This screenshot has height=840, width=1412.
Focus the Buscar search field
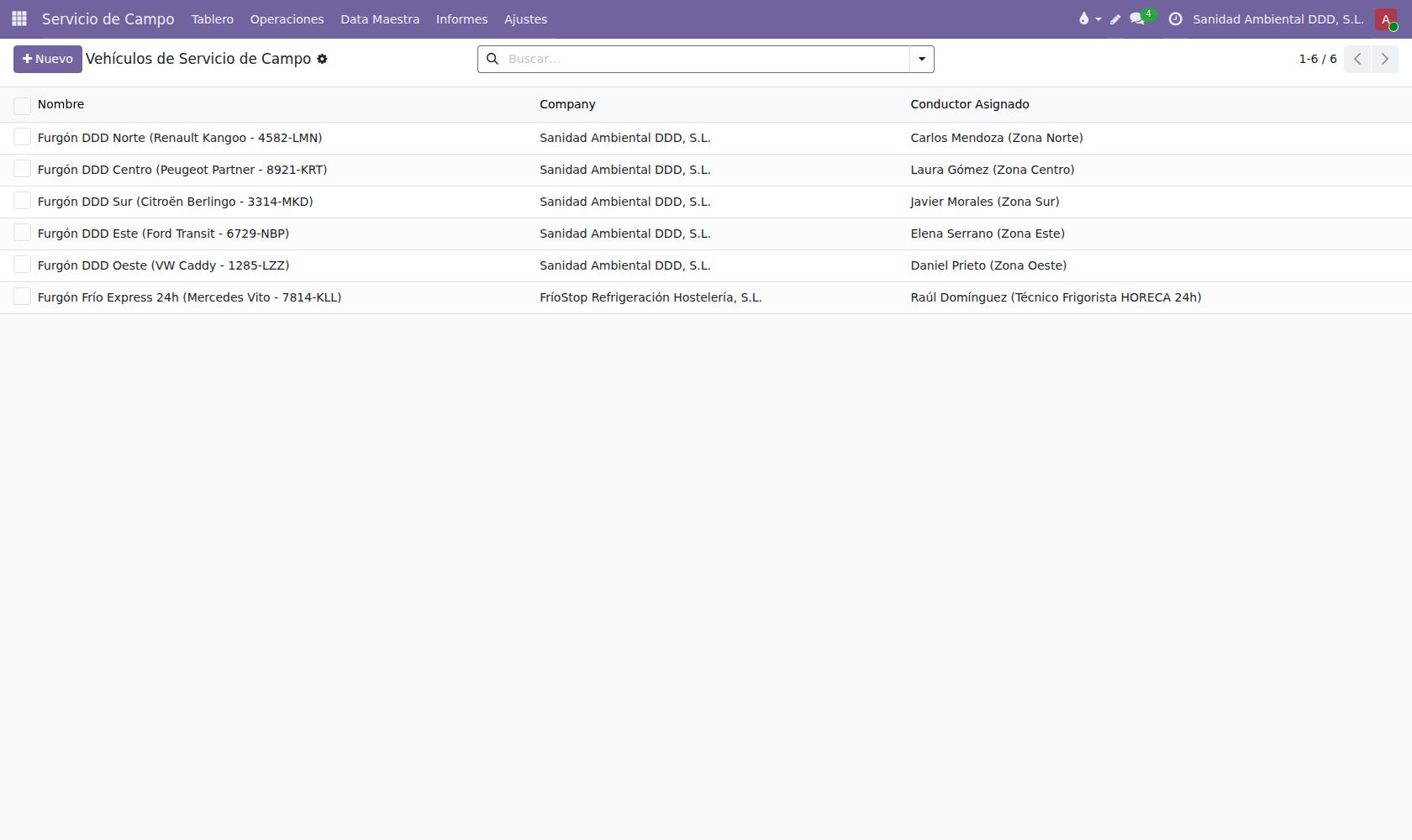coord(706,59)
